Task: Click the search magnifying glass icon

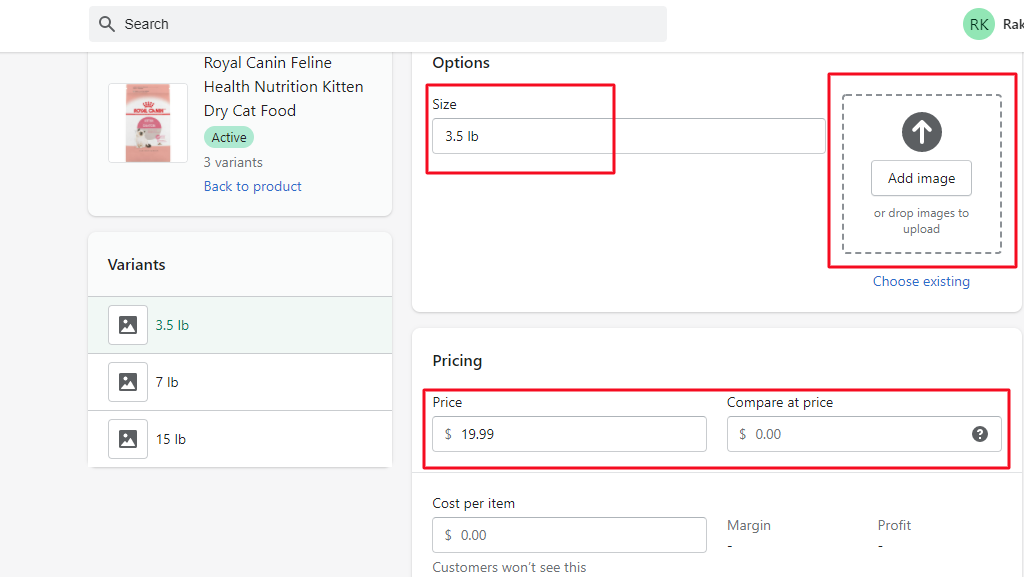Action: click(x=107, y=23)
